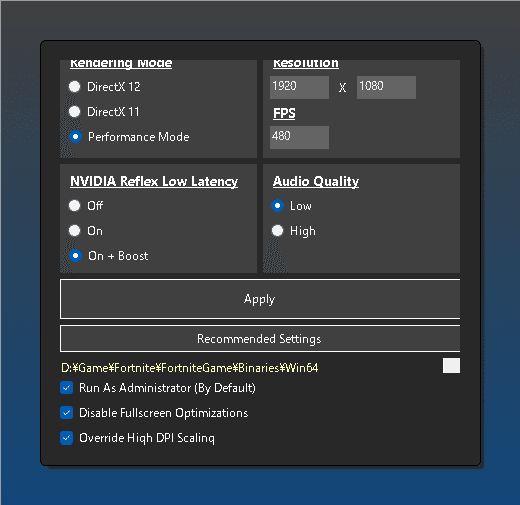The height and width of the screenshot is (505, 520).
Task: Click the white browse button beside path
Action: [x=451, y=366]
